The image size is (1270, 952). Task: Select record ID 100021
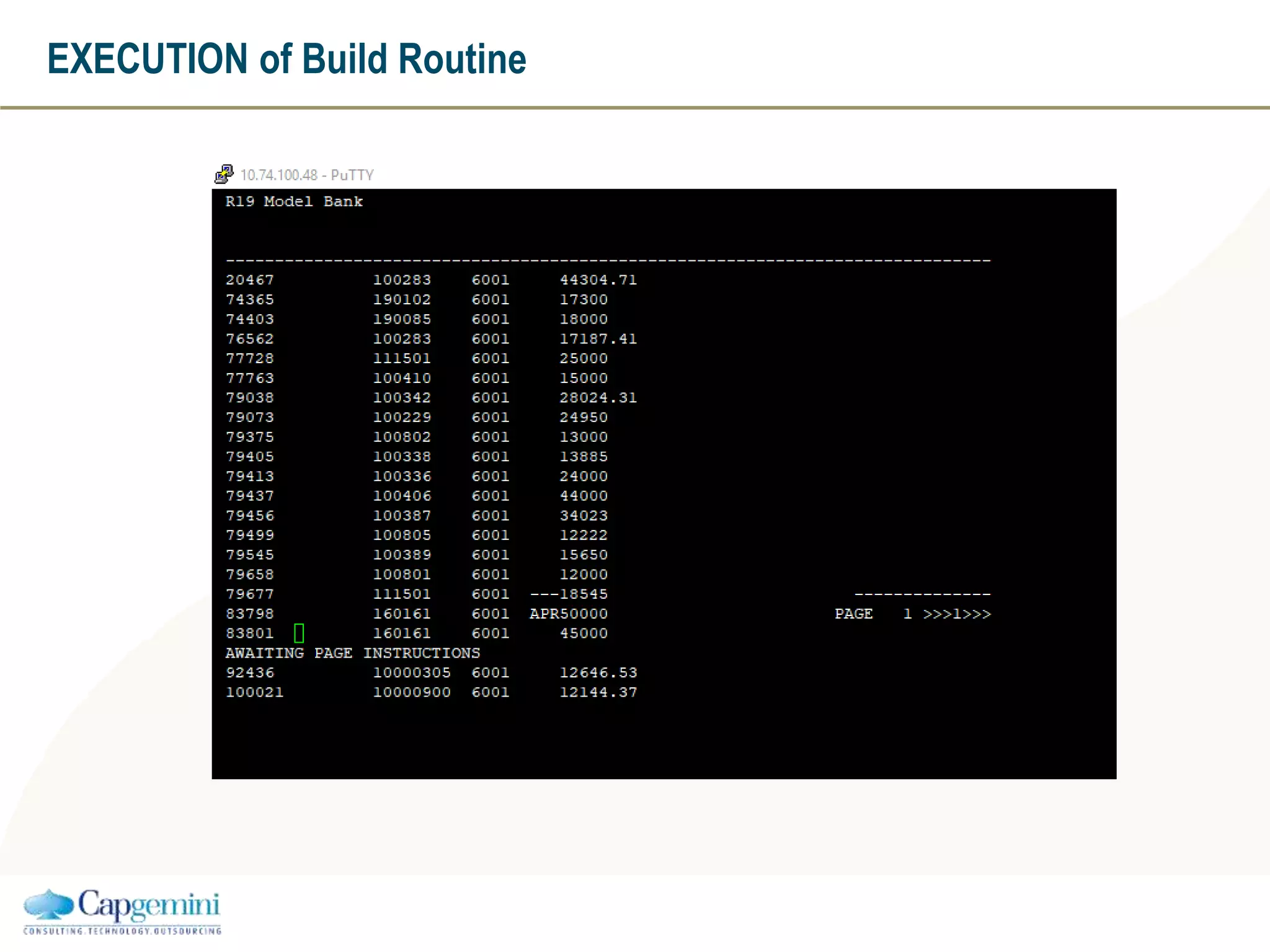255,692
